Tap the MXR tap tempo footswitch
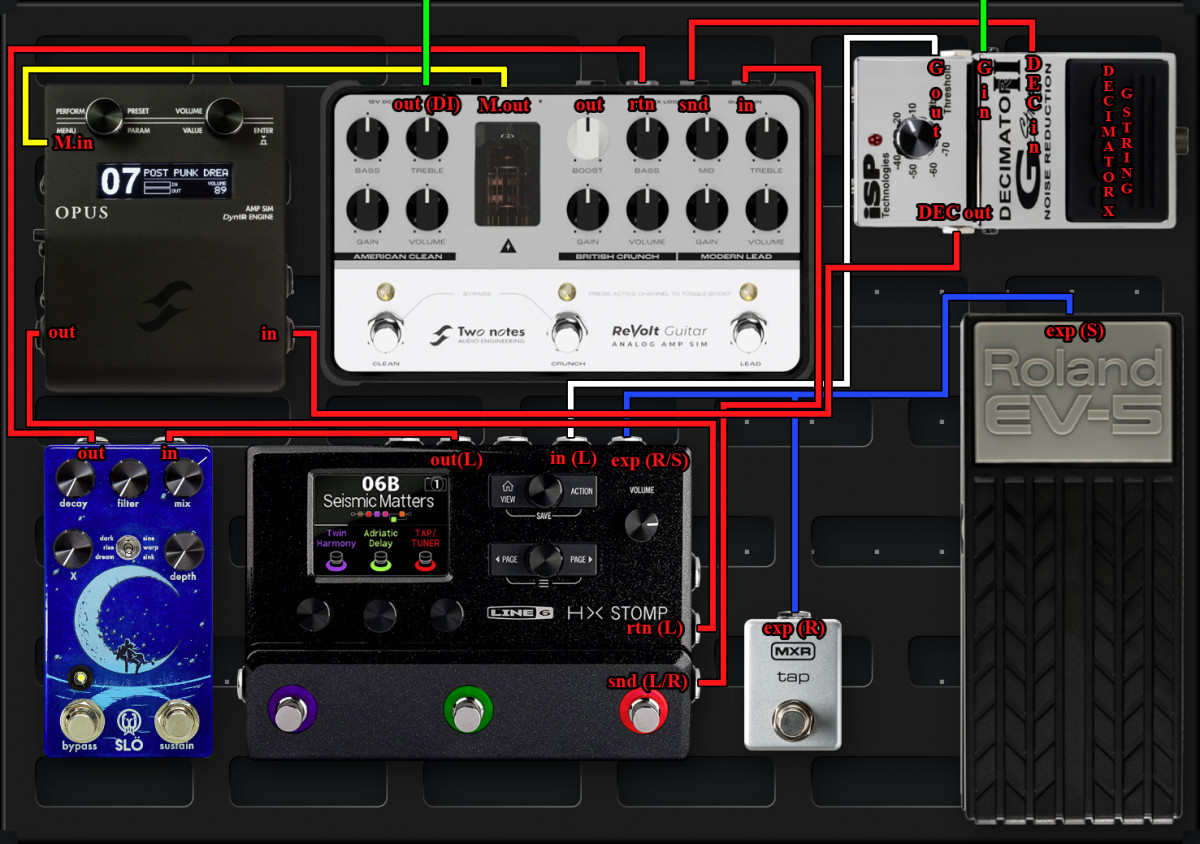The height and width of the screenshot is (844, 1200). [792, 716]
